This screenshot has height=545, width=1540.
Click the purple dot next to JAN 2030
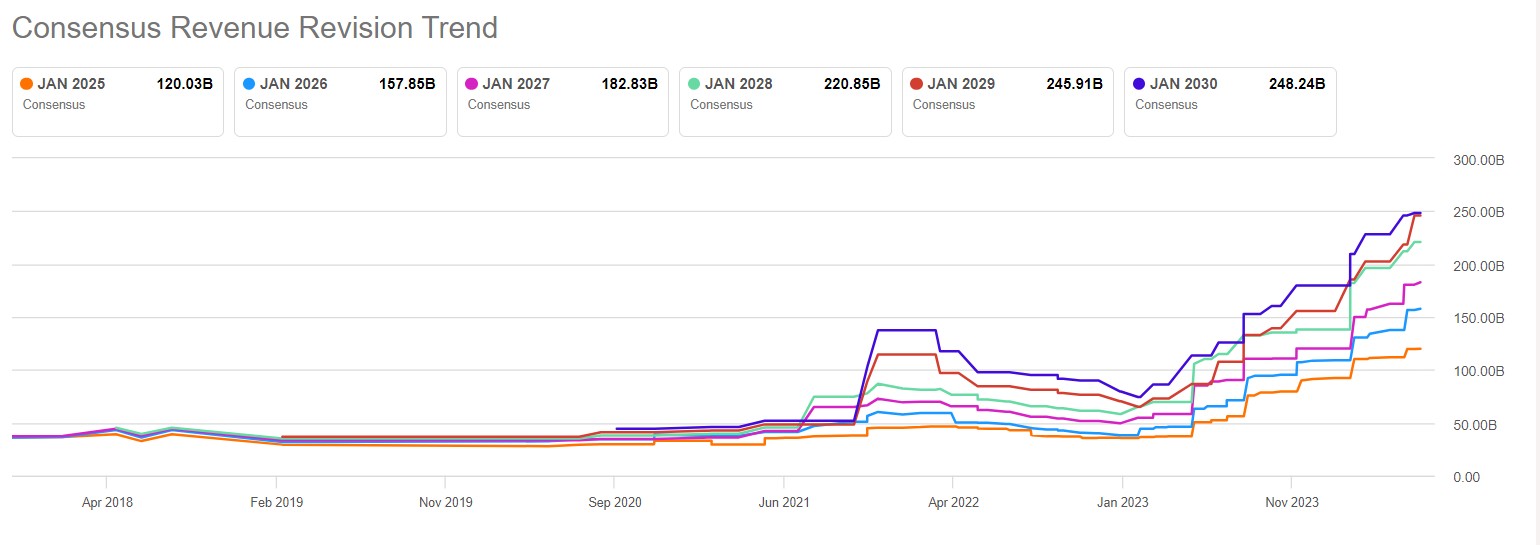coord(1140,84)
